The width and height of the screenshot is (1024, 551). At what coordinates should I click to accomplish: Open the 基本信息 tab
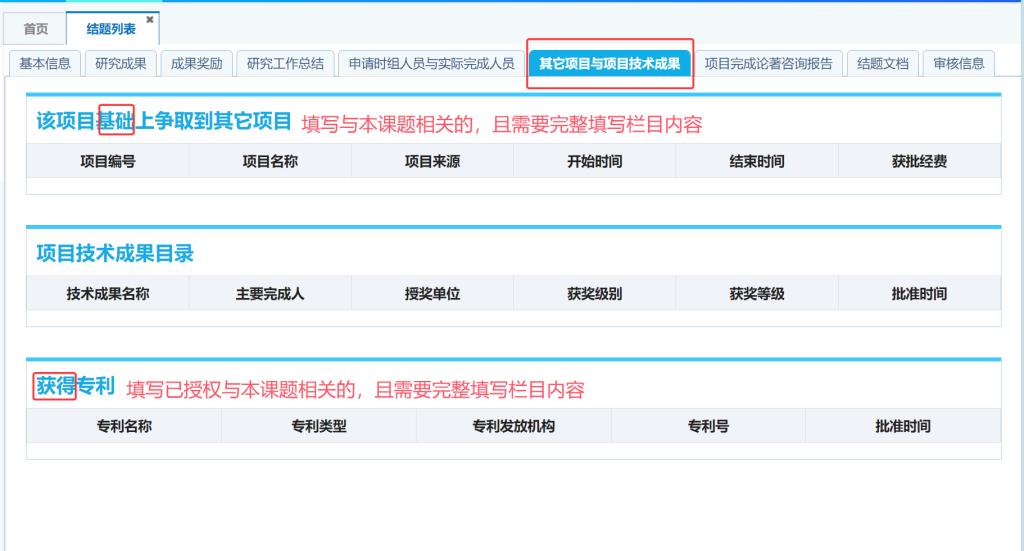coord(45,63)
